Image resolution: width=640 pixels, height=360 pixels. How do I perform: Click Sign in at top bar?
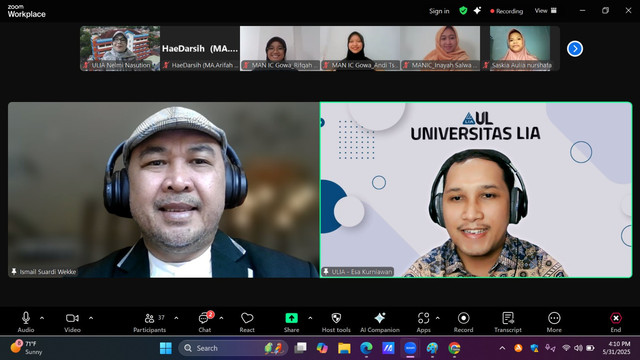click(439, 11)
